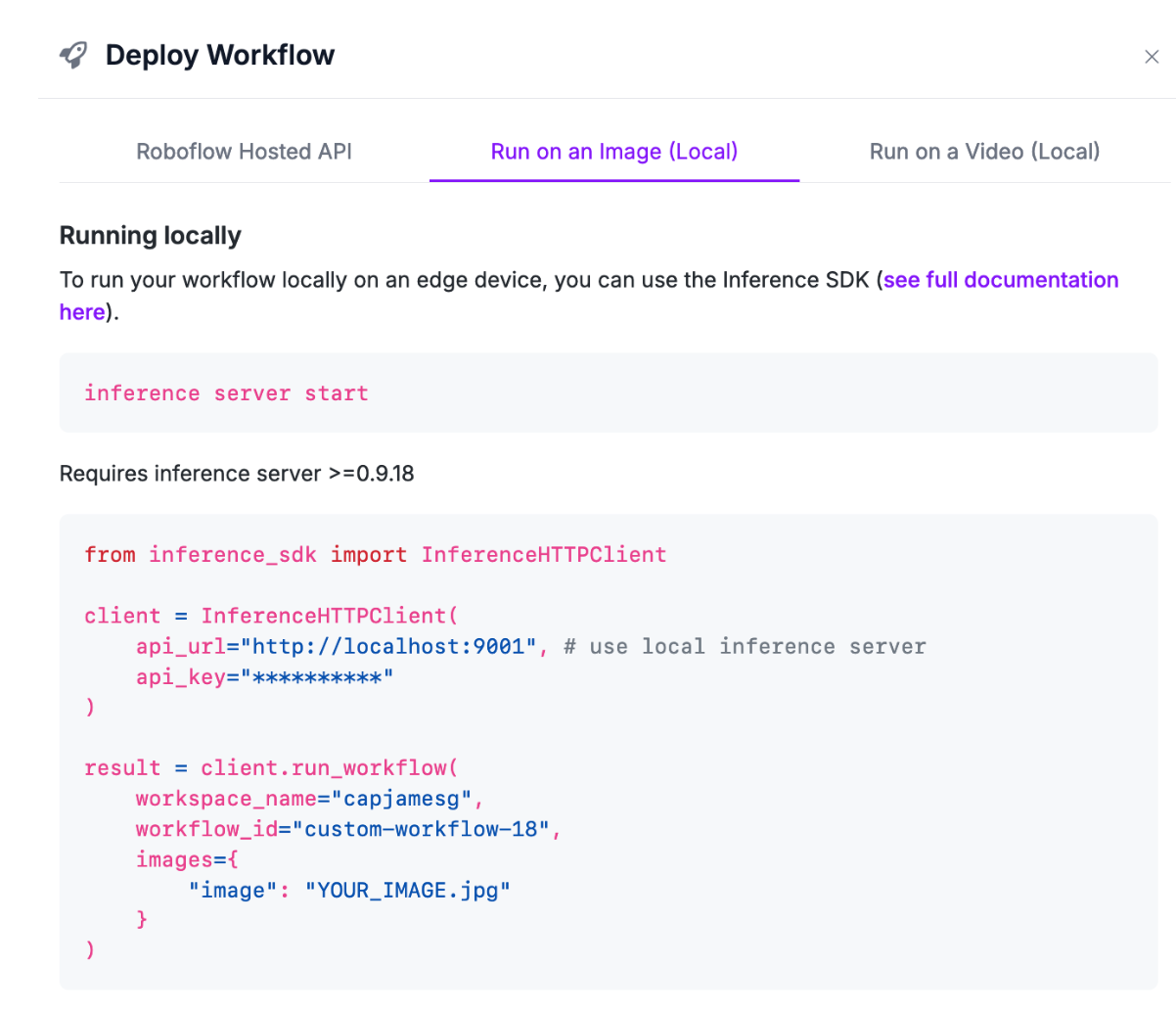1176x1014 pixels.
Task: Switch to the Roboflow Hosted API tab
Action: pos(244,152)
